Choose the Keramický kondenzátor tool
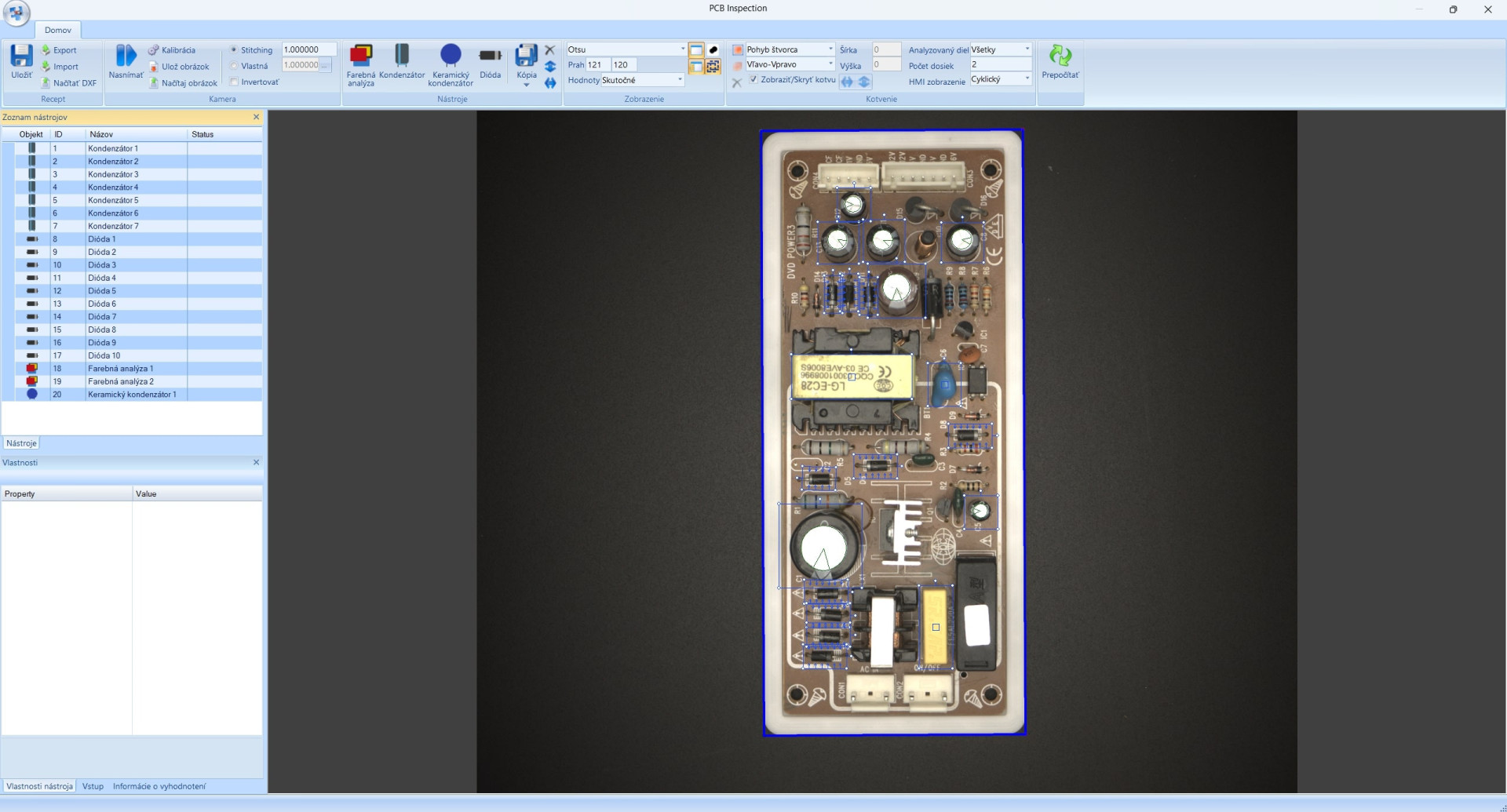1507x812 pixels. (x=451, y=55)
